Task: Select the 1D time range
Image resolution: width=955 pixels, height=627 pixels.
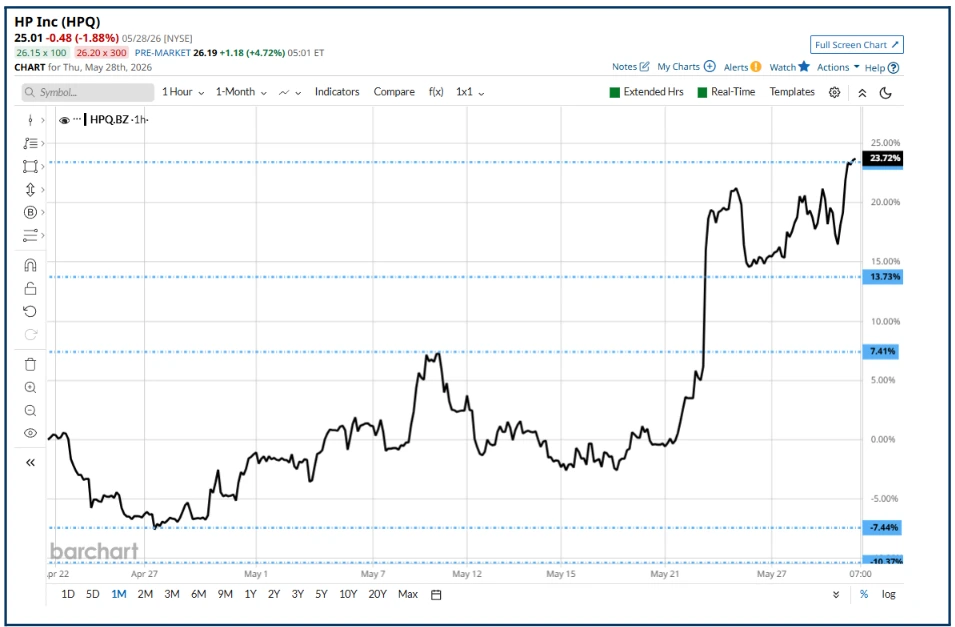Action: (68, 594)
